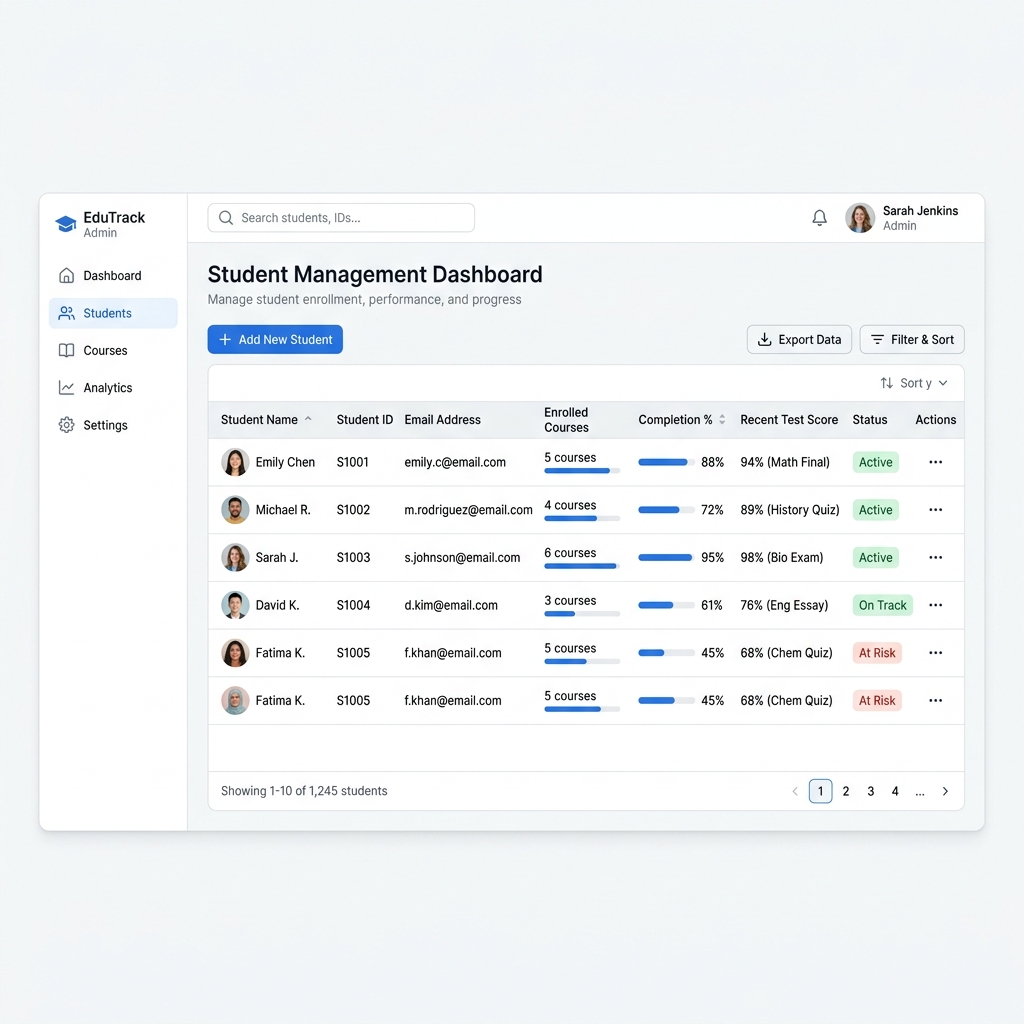Open actions menu for Sarah J.
Viewport: 1024px width, 1024px height.
936,558
